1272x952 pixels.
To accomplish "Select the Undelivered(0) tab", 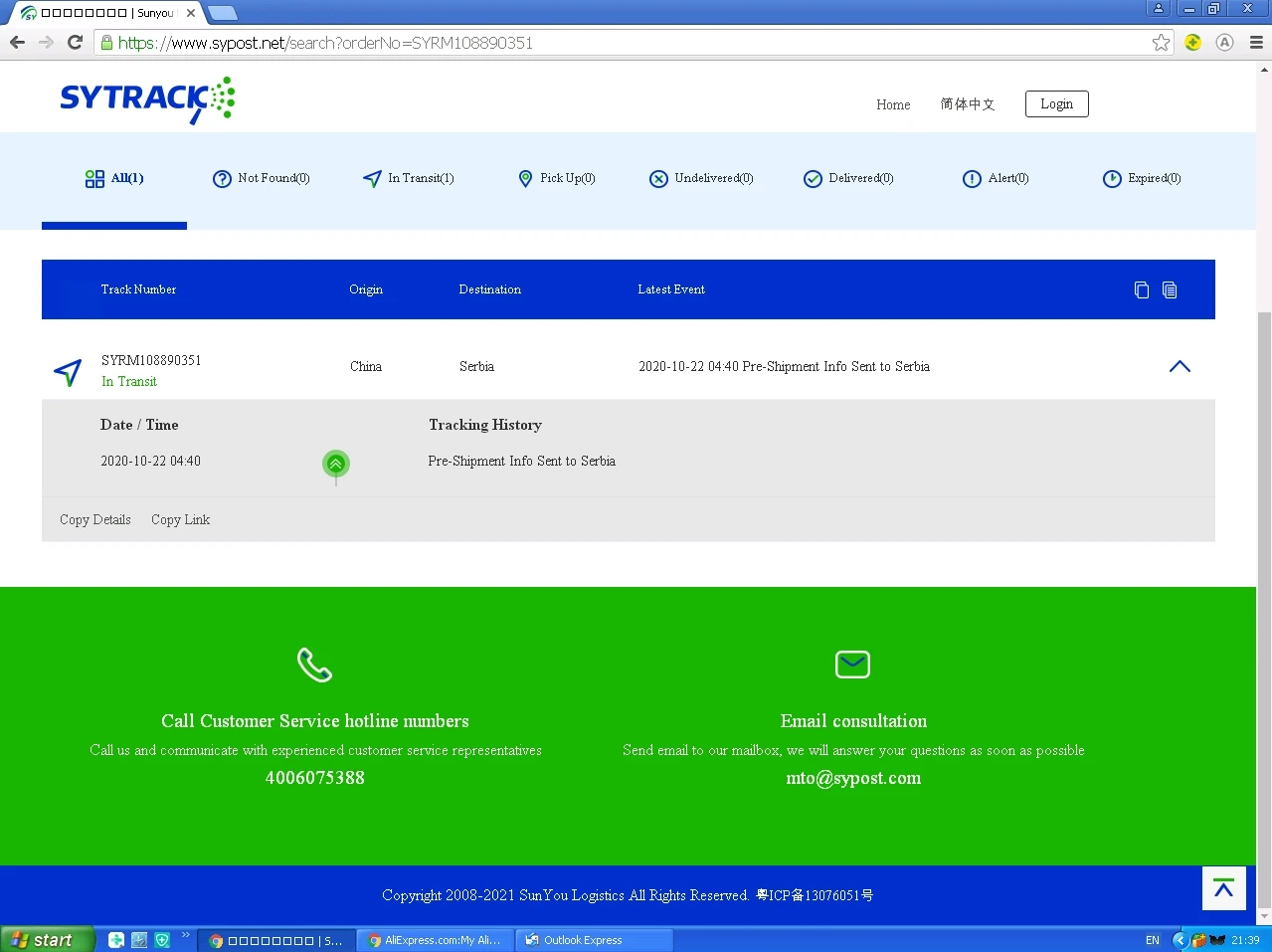I will click(701, 178).
